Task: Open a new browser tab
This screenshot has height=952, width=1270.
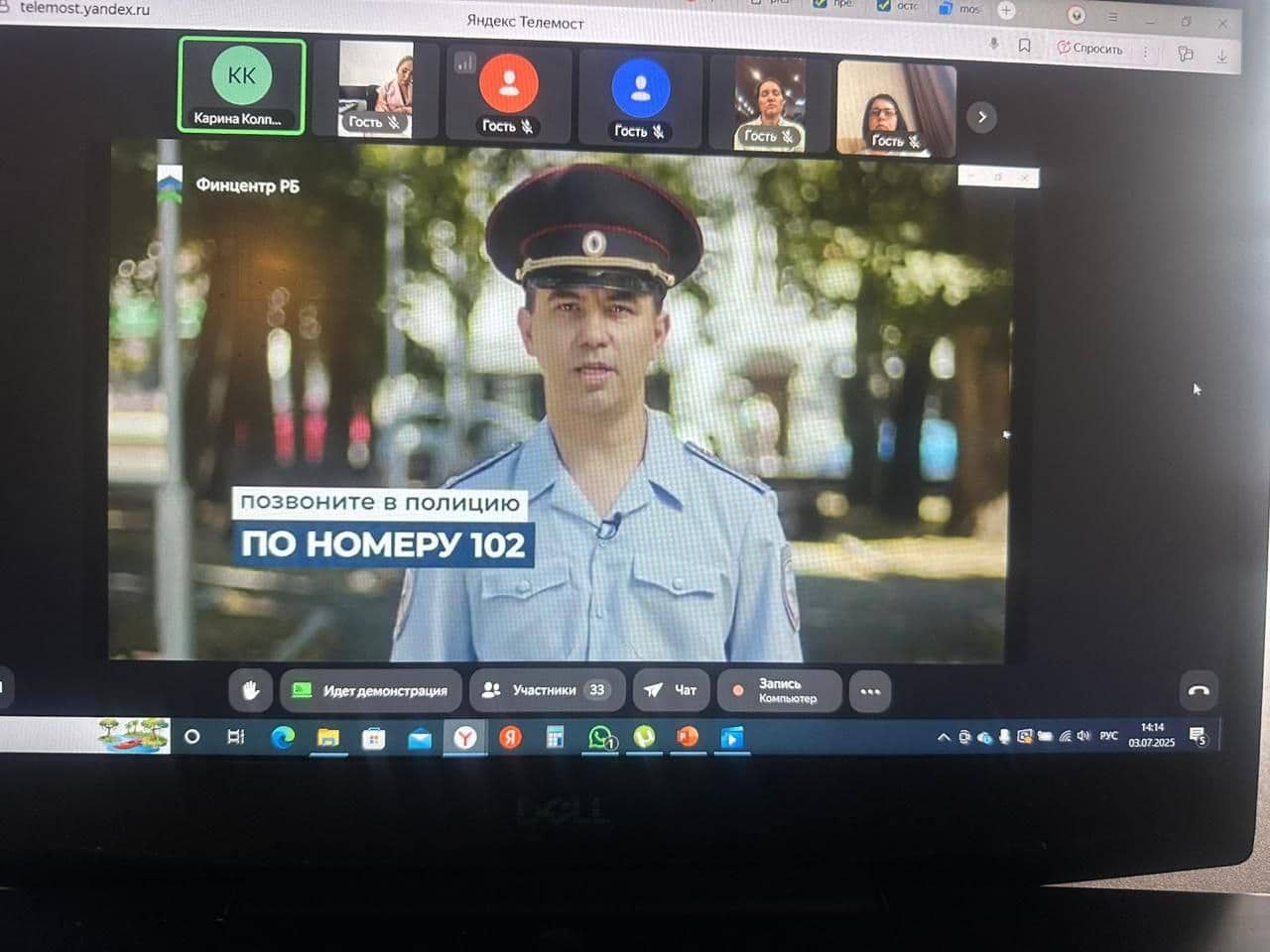Action: pyautogui.click(x=1006, y=10)
